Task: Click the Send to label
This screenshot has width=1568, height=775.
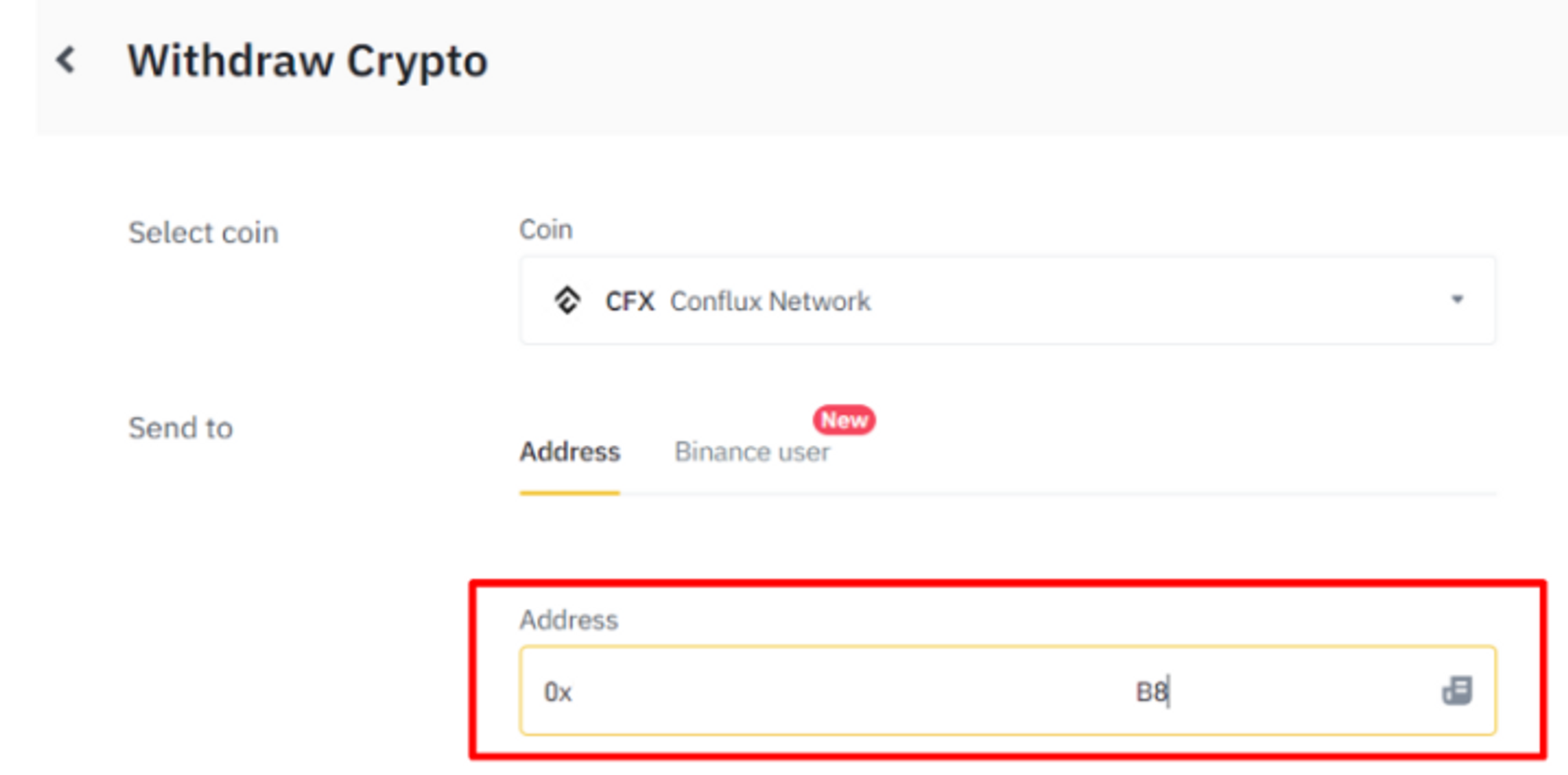Action: coord(180,428)
